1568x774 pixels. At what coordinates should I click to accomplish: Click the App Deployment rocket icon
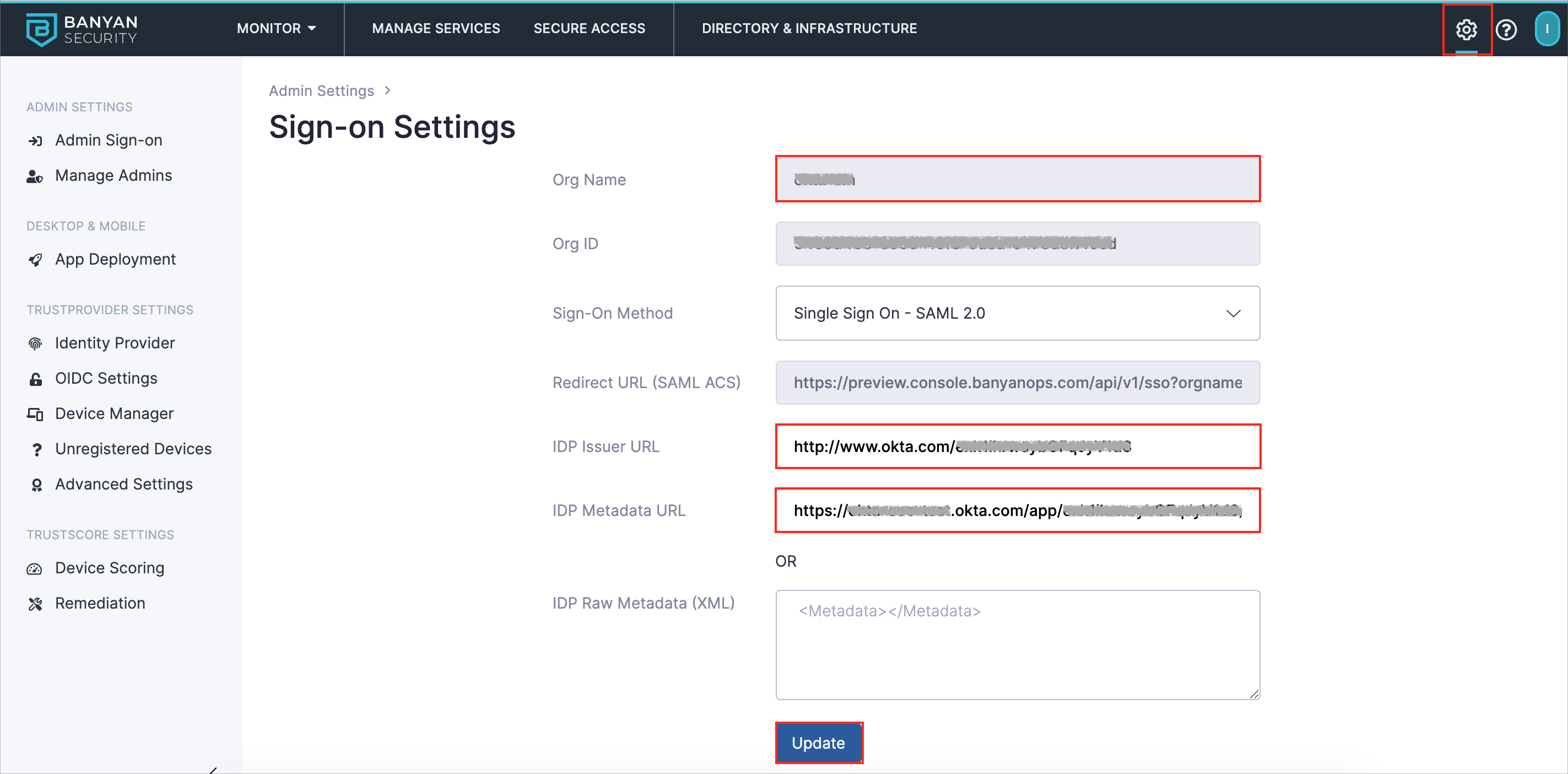coord(35,260)
